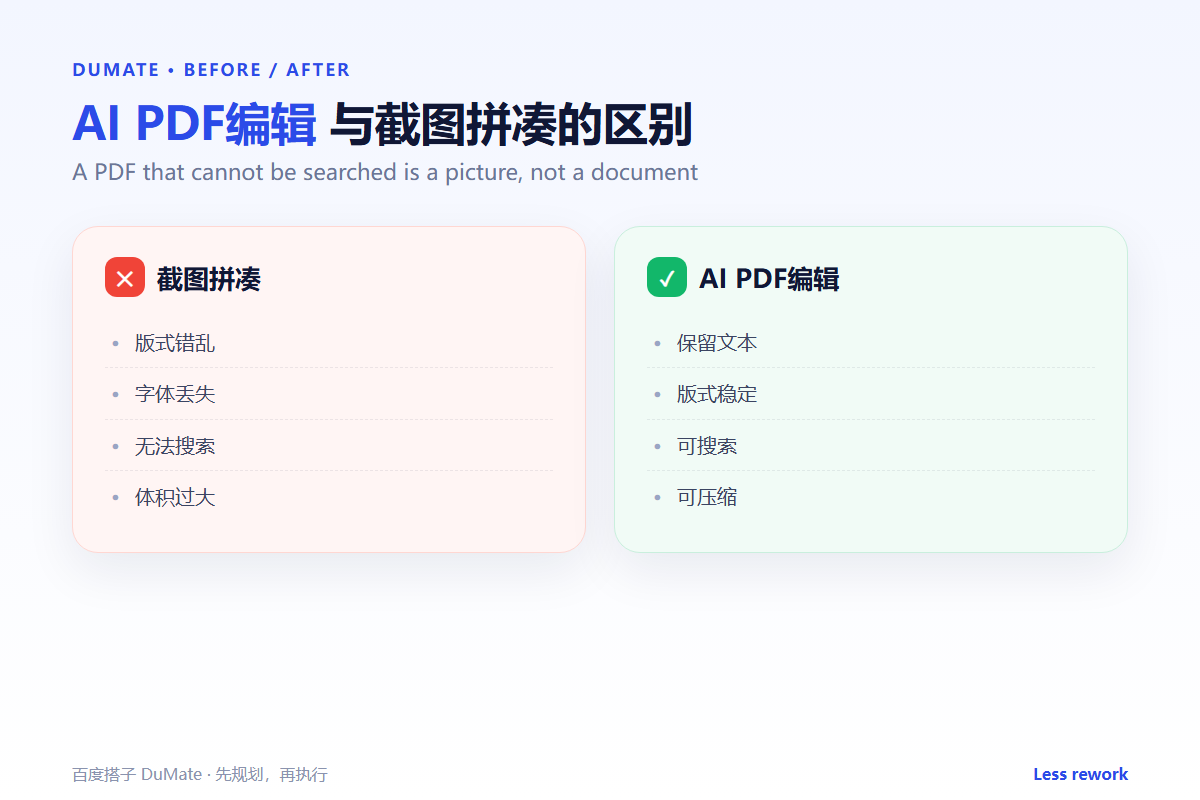
Task: Click the red X icon beside 截图拼凑
Action: tap(125, 277)
